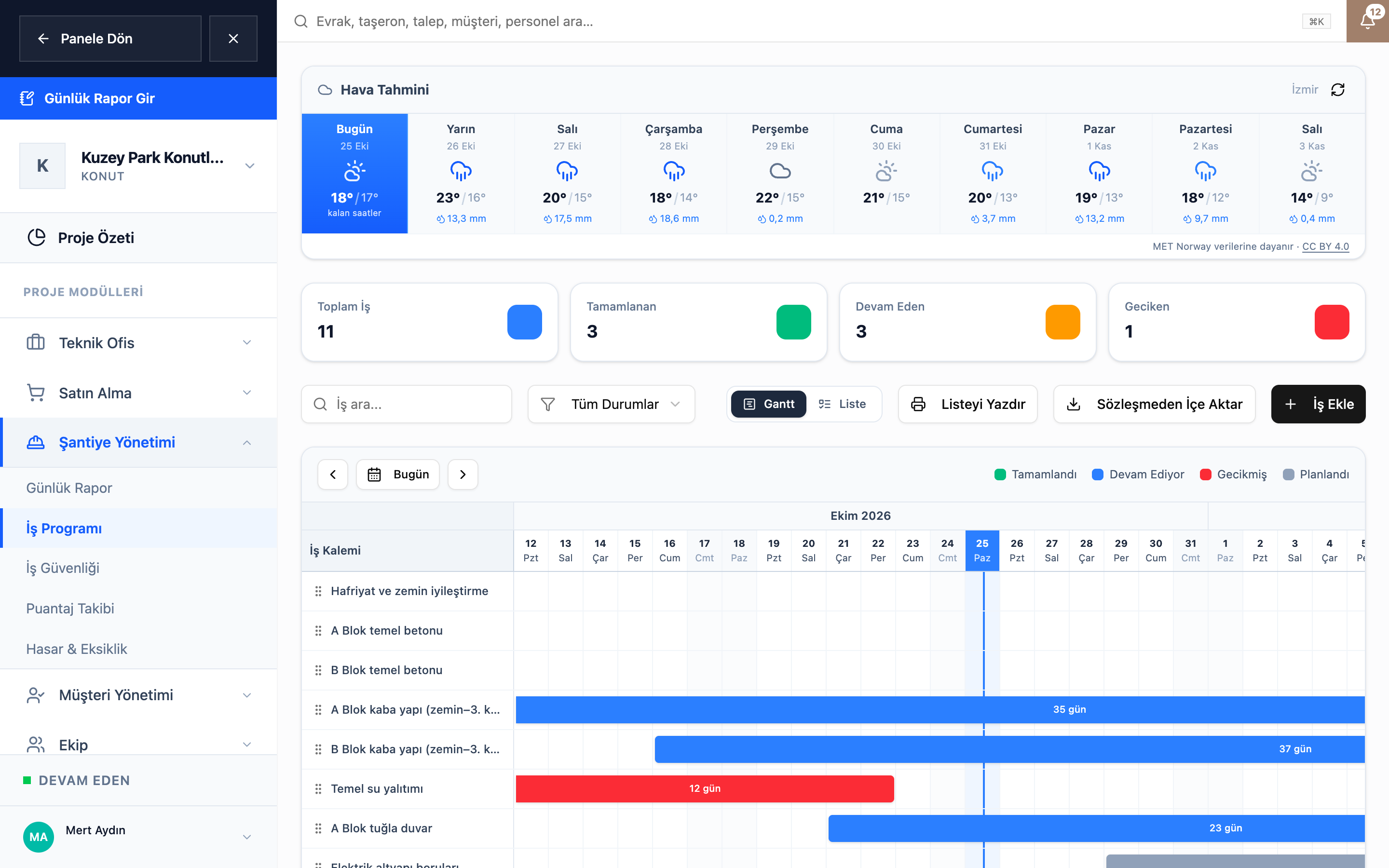Click the İş Ekle button
The width and height of the screenshot is (1389, 868).
click(1319, 404)
